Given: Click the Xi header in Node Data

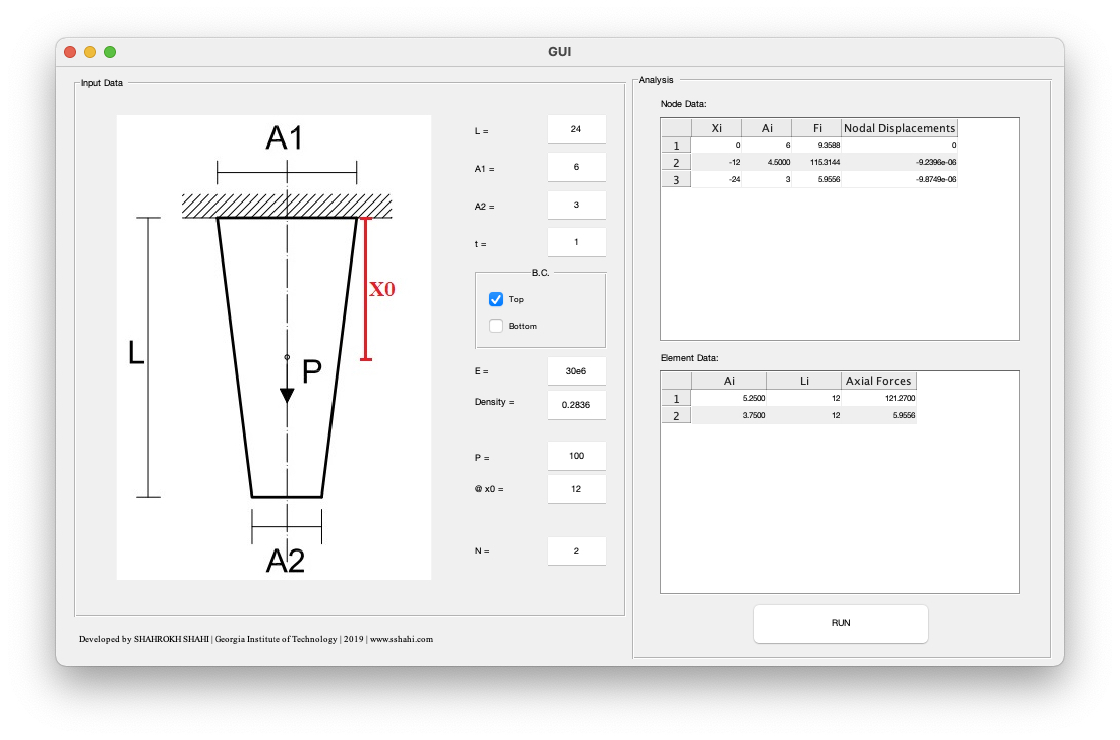Looking at the screenshot, I should click(717, 127).
